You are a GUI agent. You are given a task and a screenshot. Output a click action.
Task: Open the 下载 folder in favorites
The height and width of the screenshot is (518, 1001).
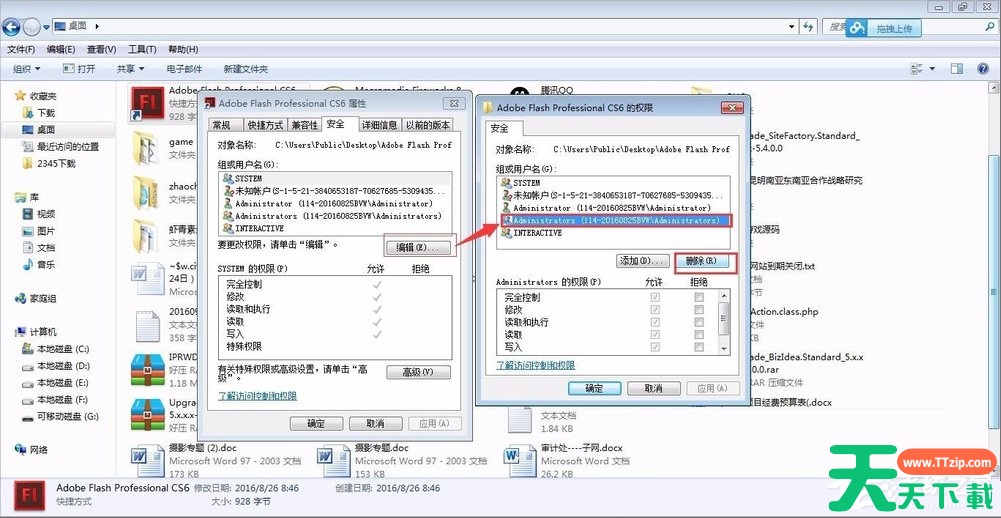coord(39,112)
